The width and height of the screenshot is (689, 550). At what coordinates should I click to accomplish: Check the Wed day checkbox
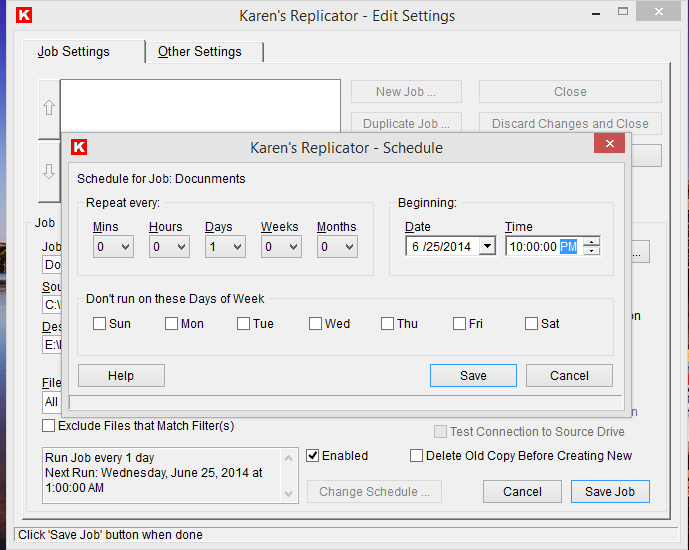(x=315, y=324)
